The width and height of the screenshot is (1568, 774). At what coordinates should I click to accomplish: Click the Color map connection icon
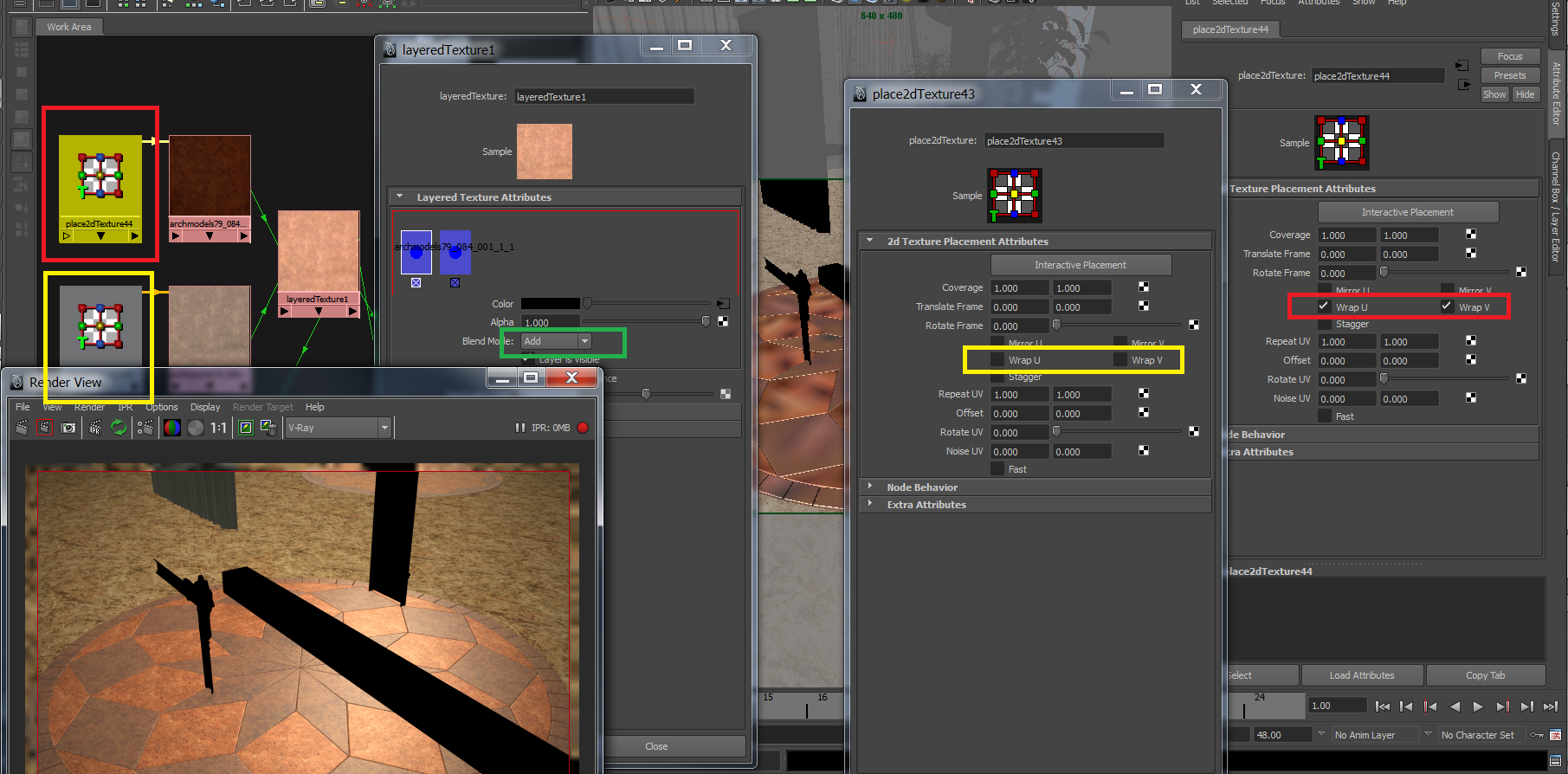point(723,304)
